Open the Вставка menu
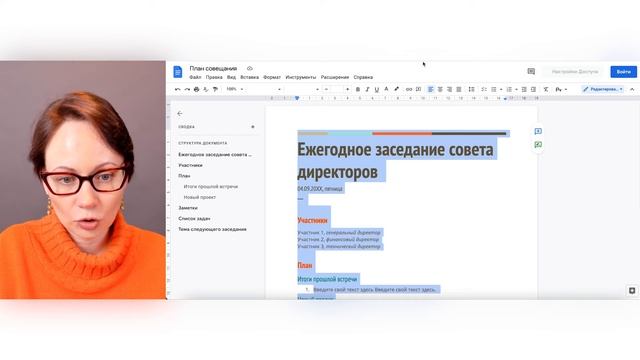Screen dimensions: 640x360 tap(249, 77)
